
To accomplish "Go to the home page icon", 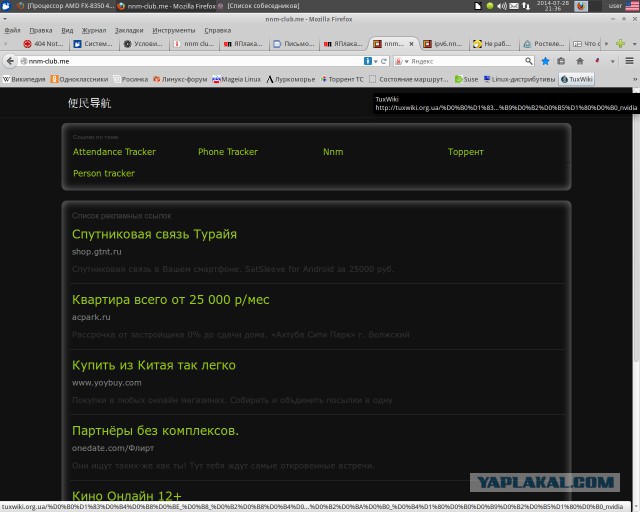I will pyautogui.click(x=580, y=61).
